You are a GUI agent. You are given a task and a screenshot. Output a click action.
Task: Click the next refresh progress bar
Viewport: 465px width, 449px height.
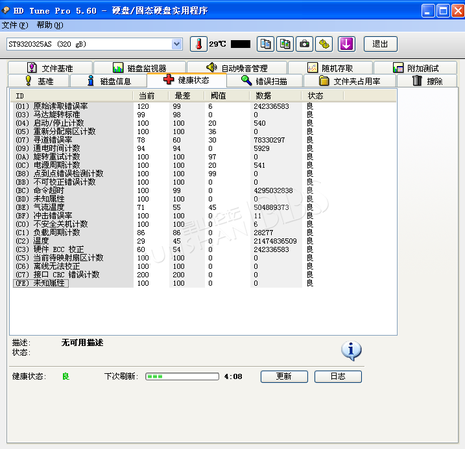point(182,377)
